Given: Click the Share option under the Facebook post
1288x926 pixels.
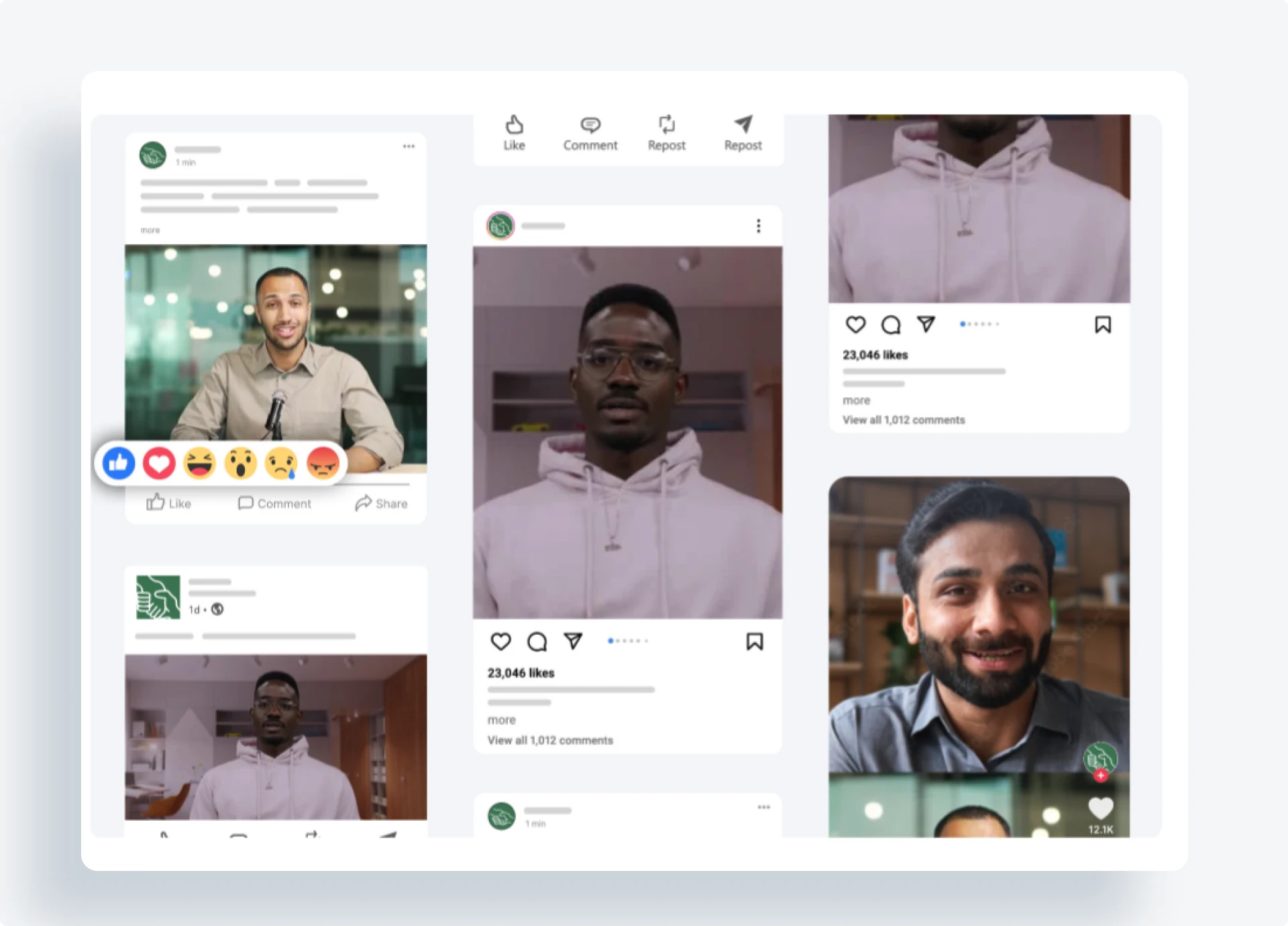Looking at the screenshot, I should click(x=381, y=503).
